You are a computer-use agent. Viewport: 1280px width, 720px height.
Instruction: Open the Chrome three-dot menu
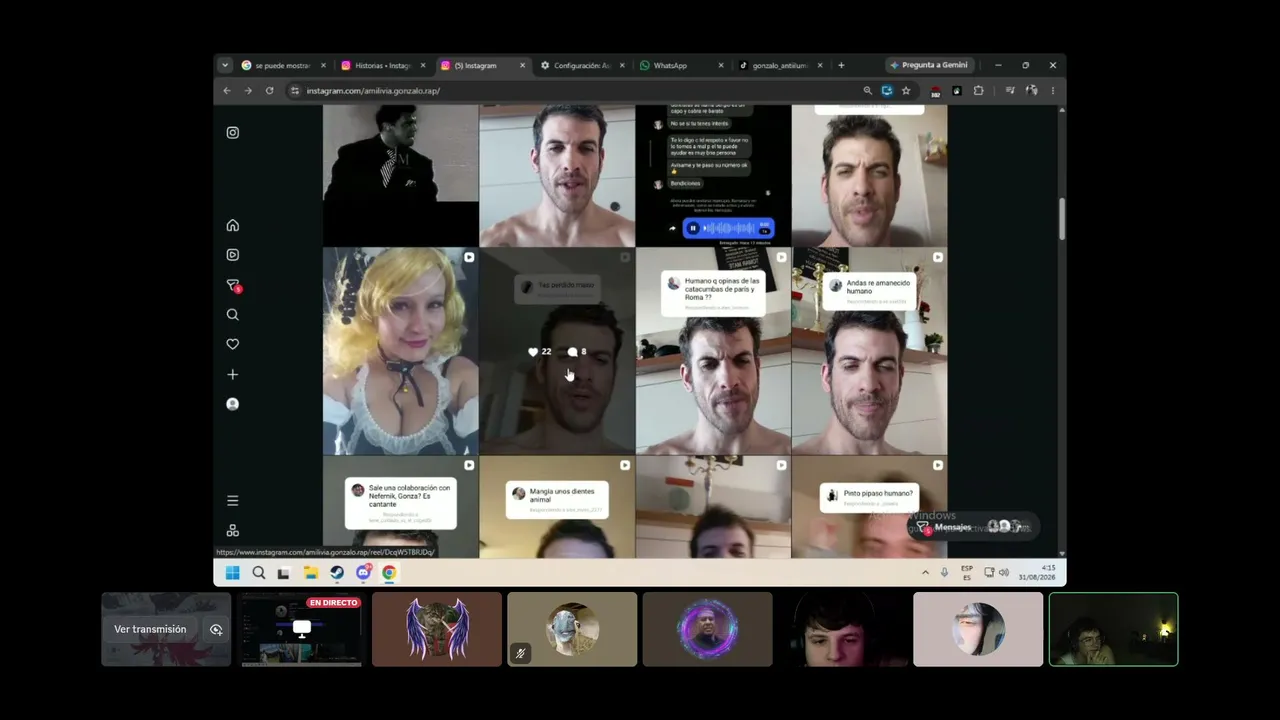pos(1052,91)
